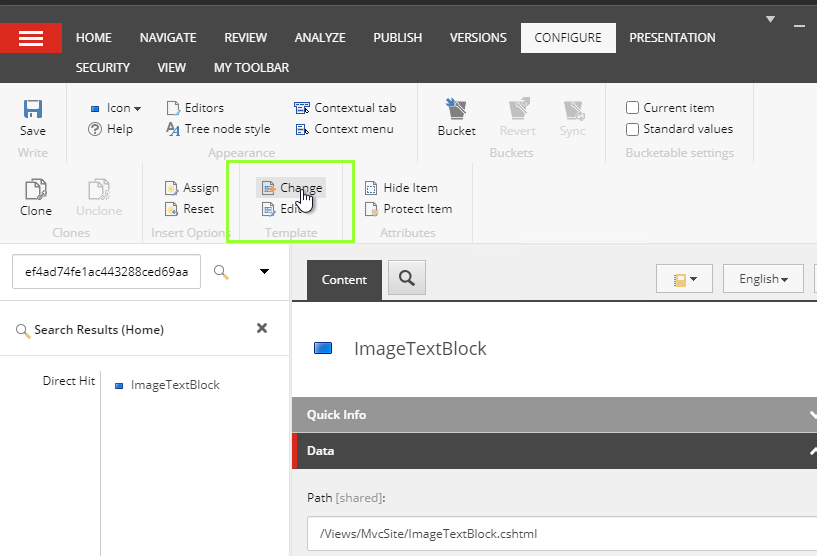Image resolution: width=817 pixels, height=556 pixels.
Task: Configure the Contextual tab
Action: coord(345,108)
